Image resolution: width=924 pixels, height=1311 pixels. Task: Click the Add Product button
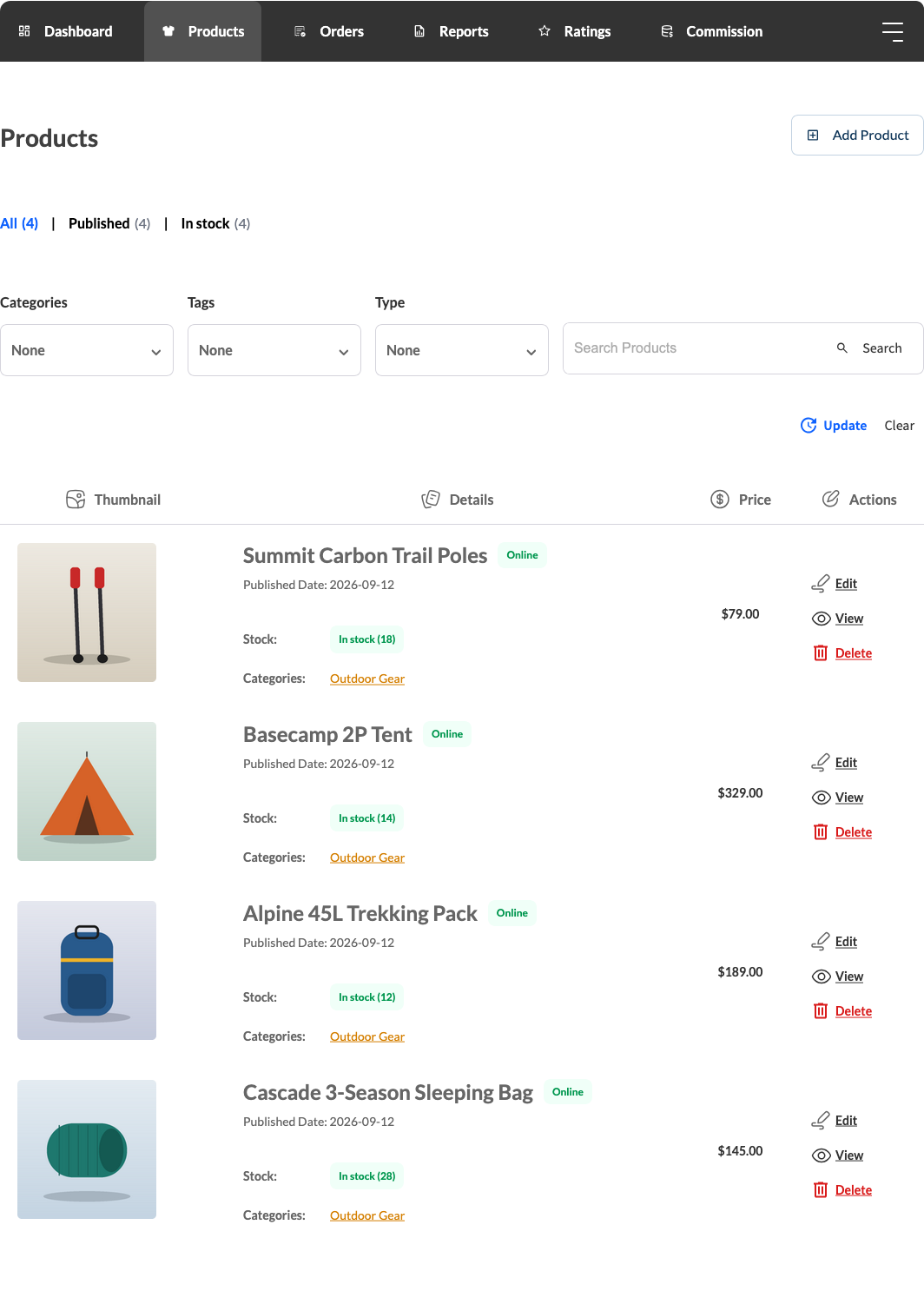(x=857, y=135)
